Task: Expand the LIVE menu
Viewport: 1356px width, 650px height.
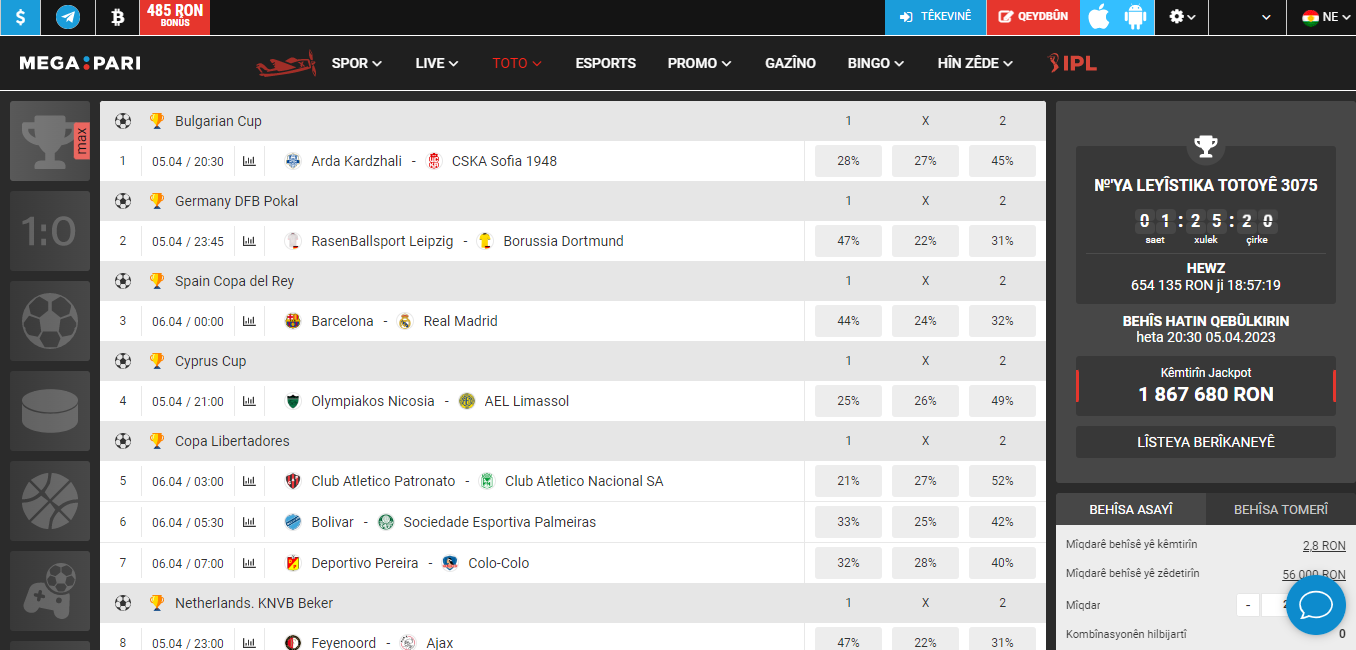Action: click(x=437, y=63)
